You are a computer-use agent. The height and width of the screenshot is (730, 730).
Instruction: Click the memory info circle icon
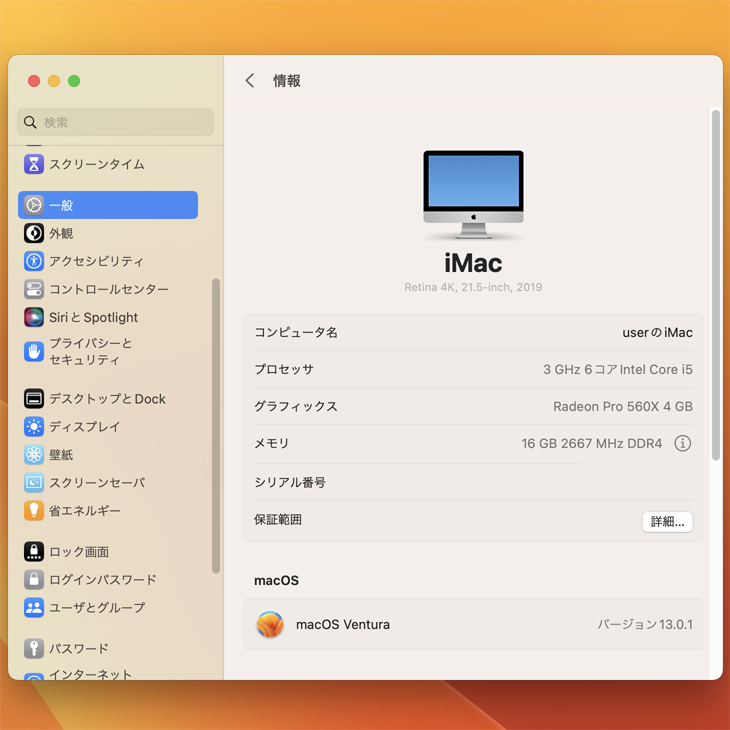click(683, 443)
